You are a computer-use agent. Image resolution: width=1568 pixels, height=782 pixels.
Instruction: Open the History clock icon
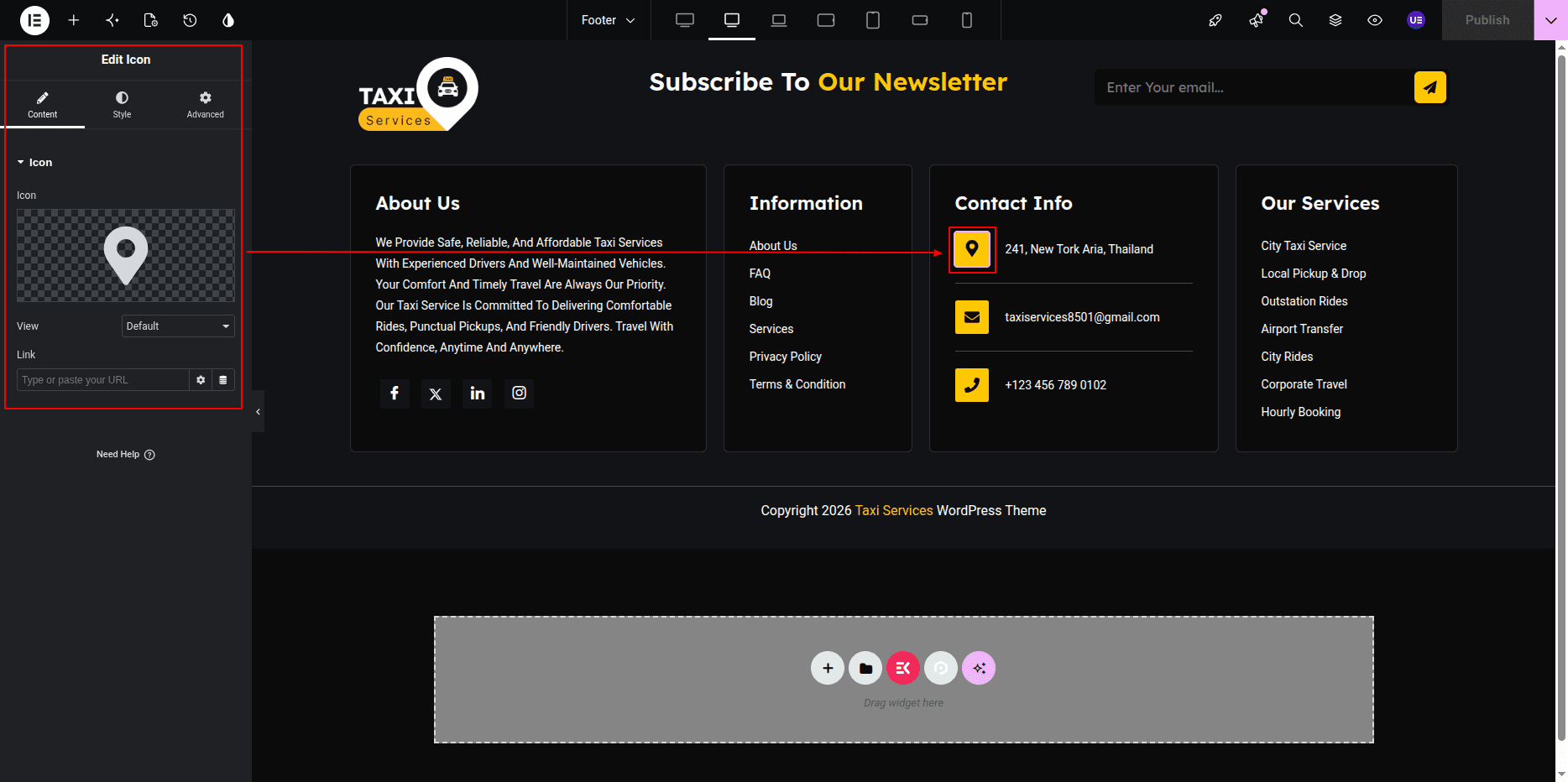190,20
